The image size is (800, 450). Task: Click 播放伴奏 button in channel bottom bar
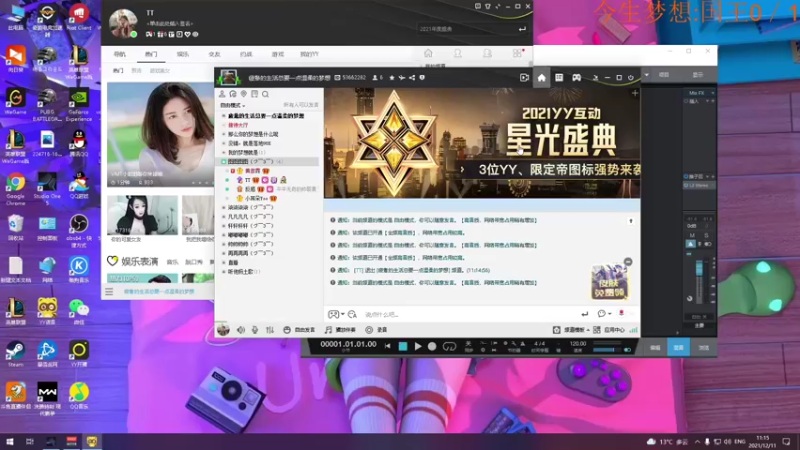click(340, 330)
